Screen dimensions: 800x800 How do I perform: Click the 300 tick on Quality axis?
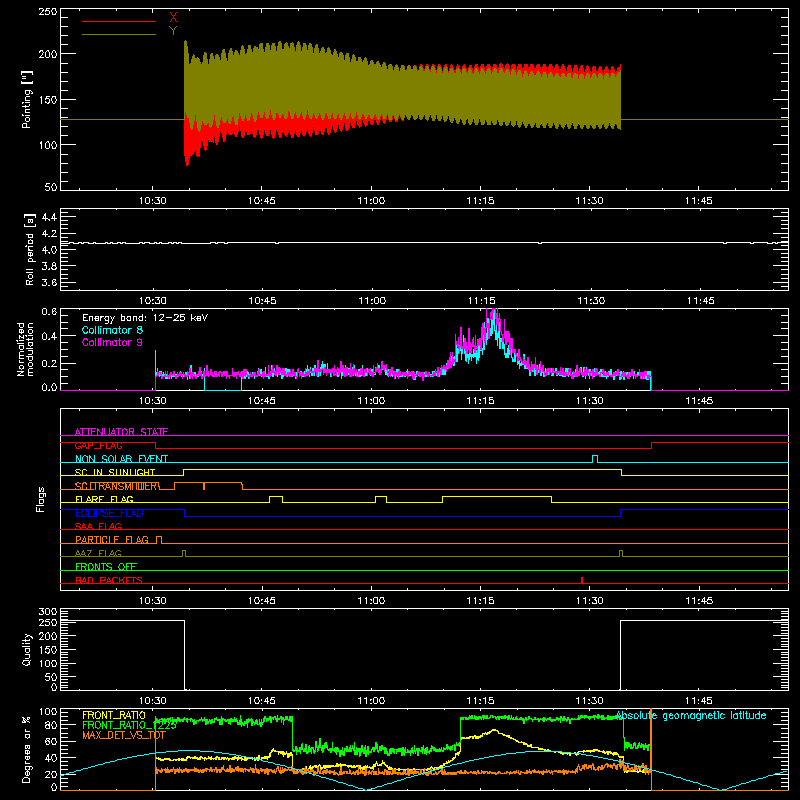pos(48,612)
